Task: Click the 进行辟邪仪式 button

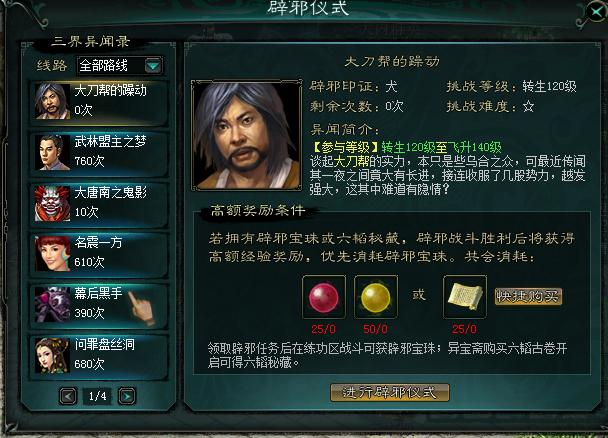Action: [x=390, y=393]
